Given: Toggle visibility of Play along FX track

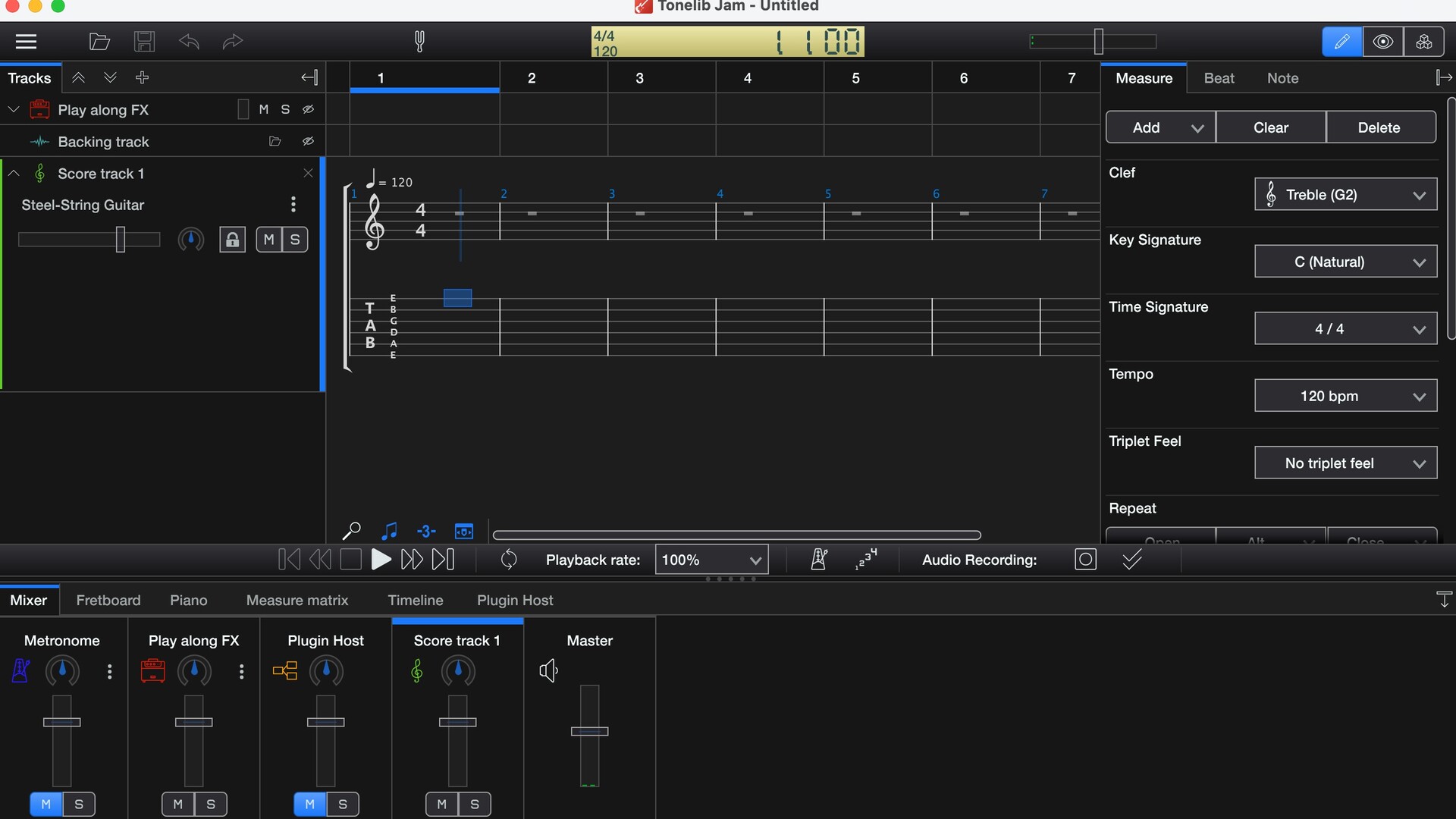Looking at the screenshot, I should (308, 110).
